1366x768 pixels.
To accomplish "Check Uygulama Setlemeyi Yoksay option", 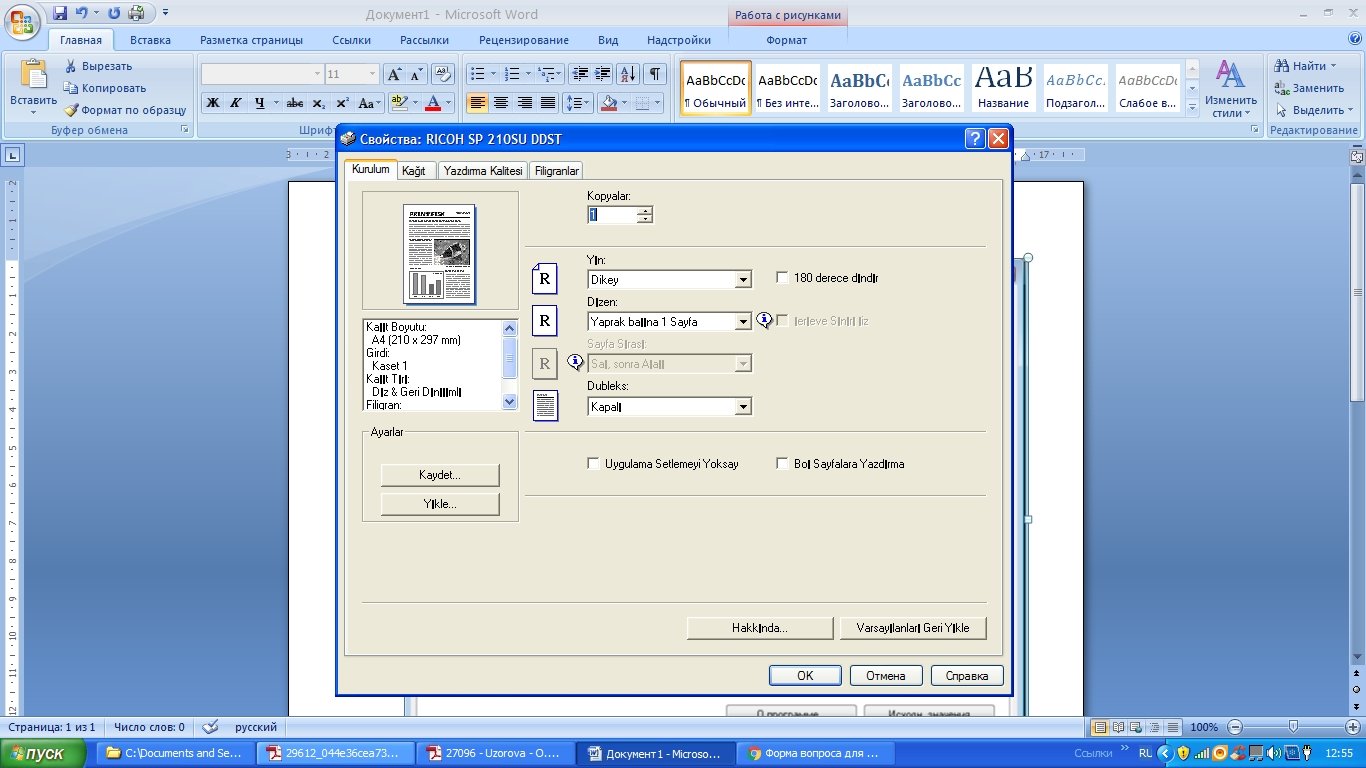I will click(593, 464).
